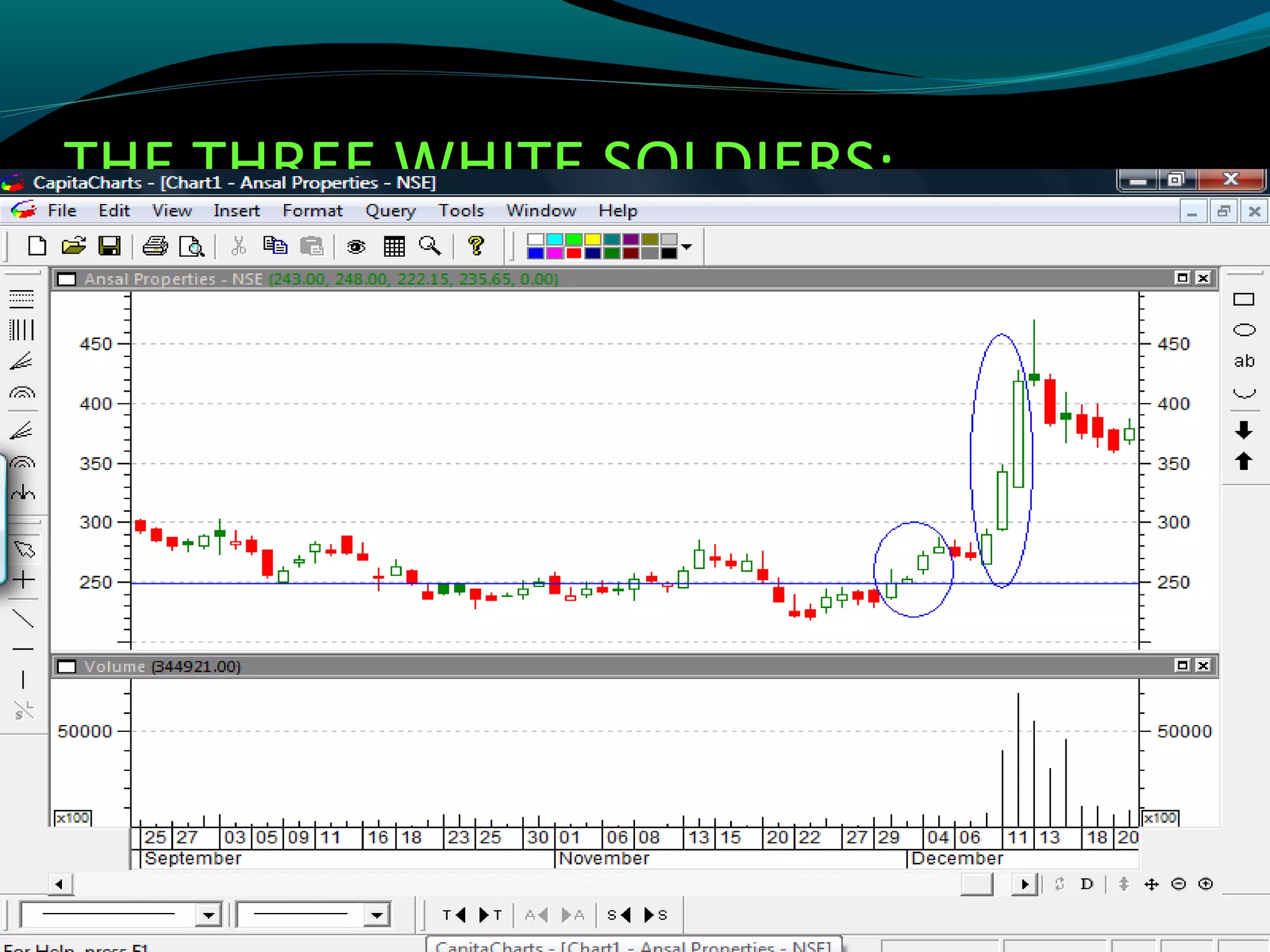Toggle the Volume pane checkbox

tap(67, 667)
